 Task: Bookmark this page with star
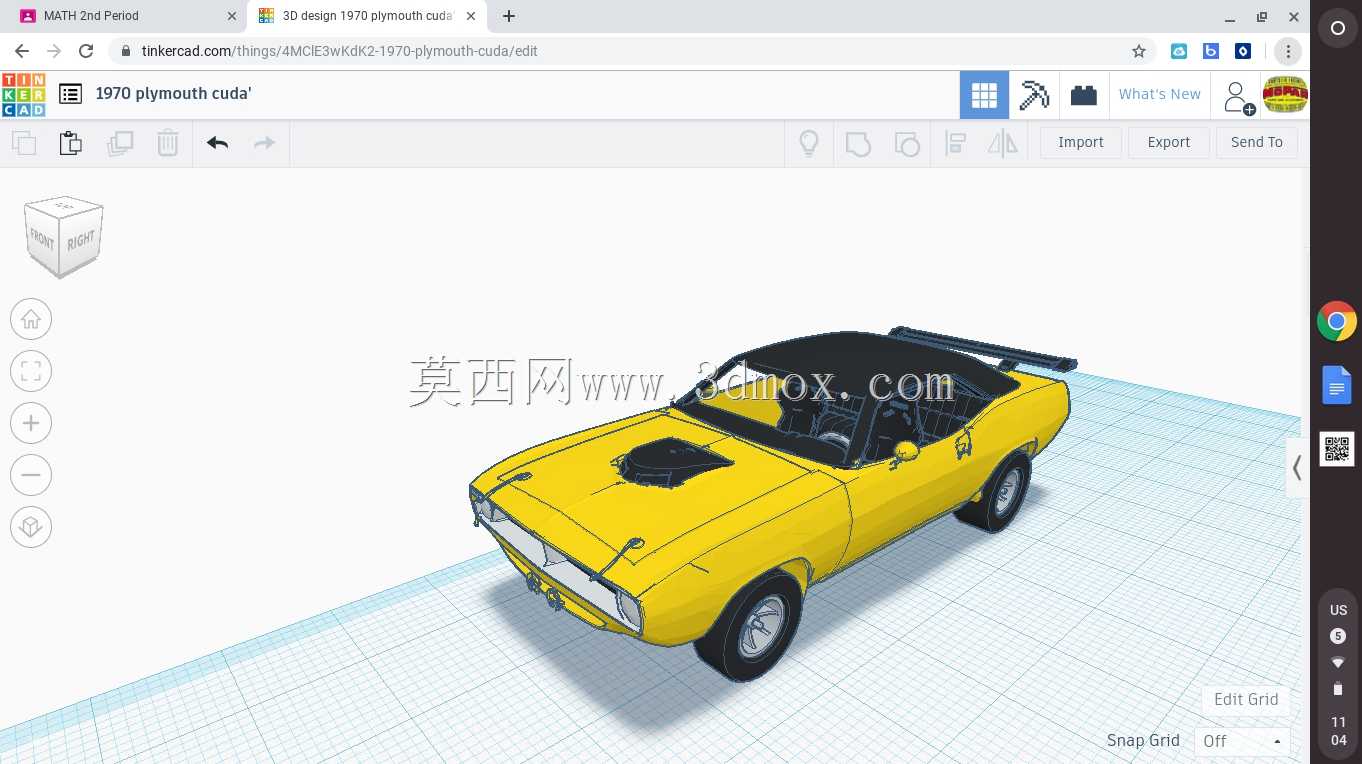pos(1138,51)
